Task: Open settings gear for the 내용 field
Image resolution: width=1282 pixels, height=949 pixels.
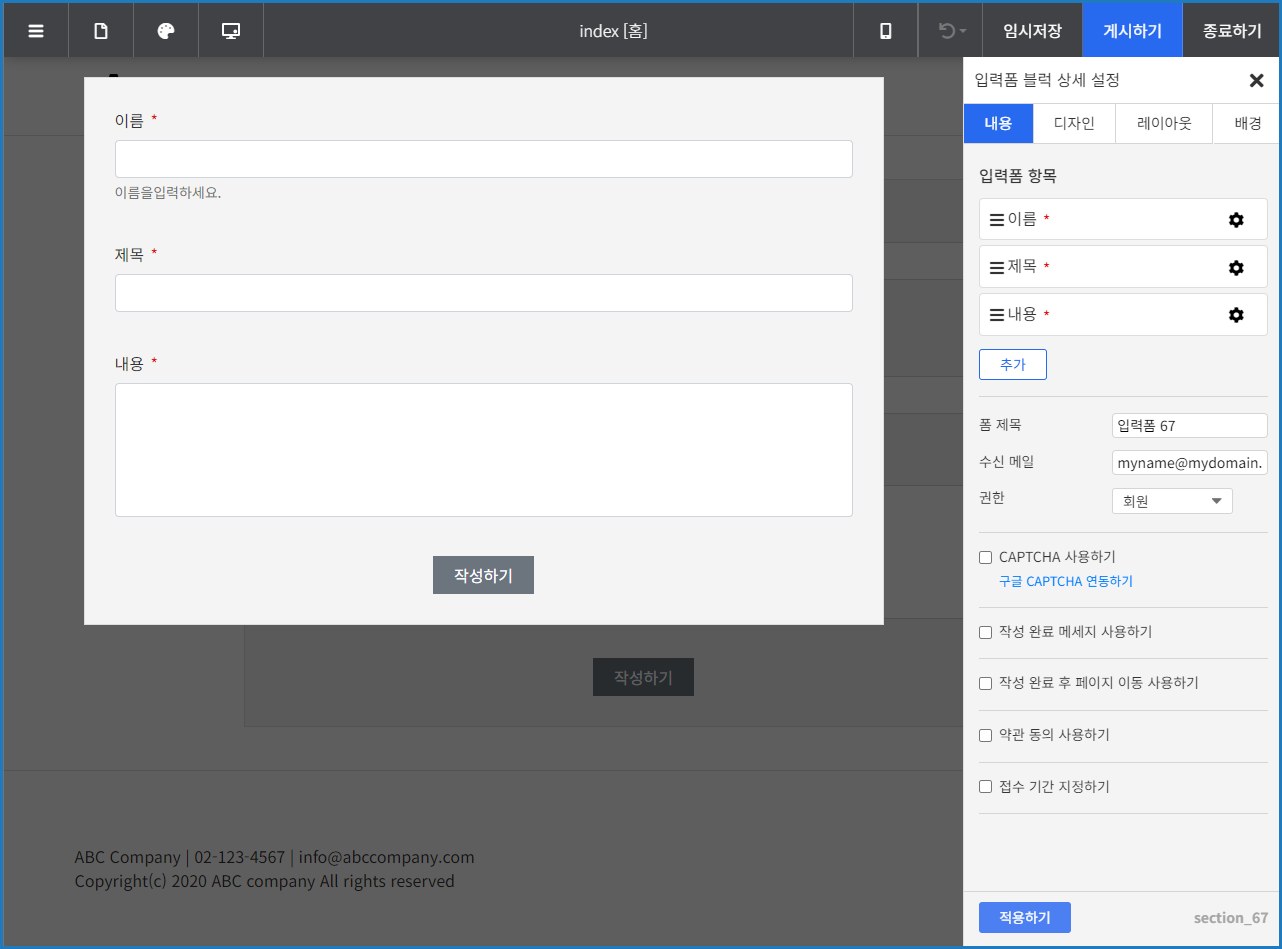Action: [x=1236, y=314]
